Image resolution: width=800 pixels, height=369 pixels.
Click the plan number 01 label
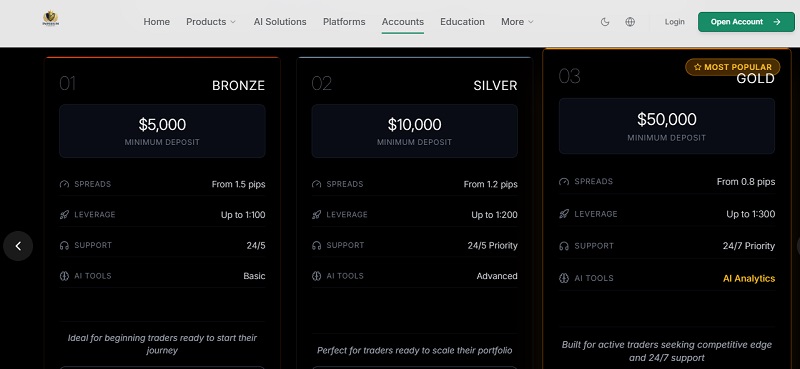[x=67, y=84]
